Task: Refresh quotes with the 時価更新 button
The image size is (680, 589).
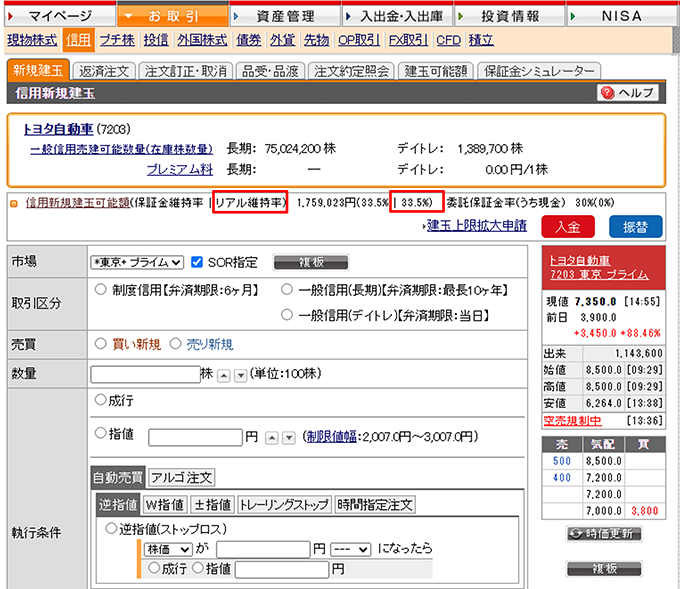Action: pyautogui.click(x=602, y=533)
